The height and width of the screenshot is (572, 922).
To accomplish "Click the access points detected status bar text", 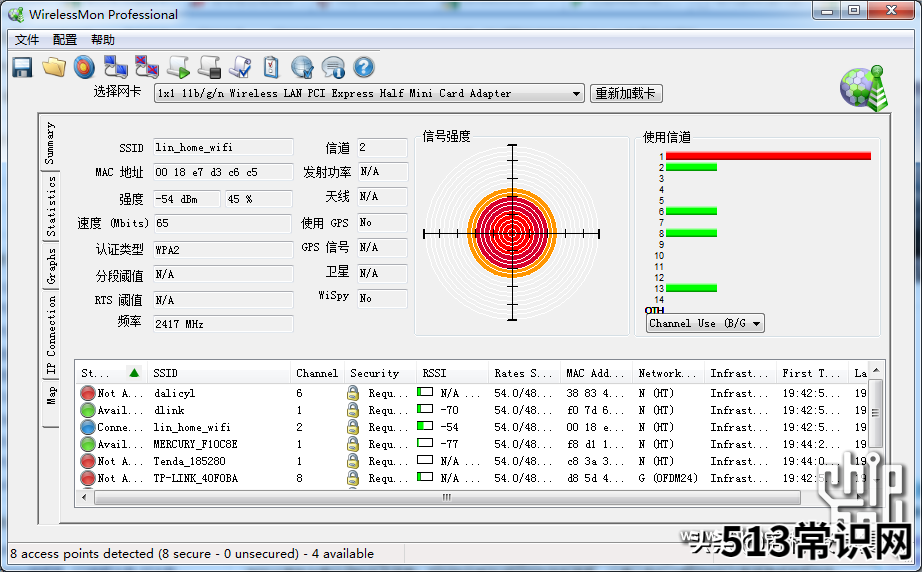I will [192, 554].
